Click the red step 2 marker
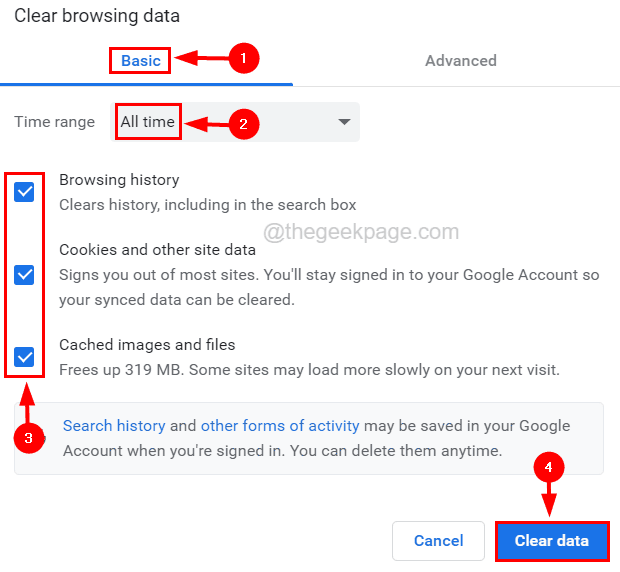 click(x=244, y=123)
